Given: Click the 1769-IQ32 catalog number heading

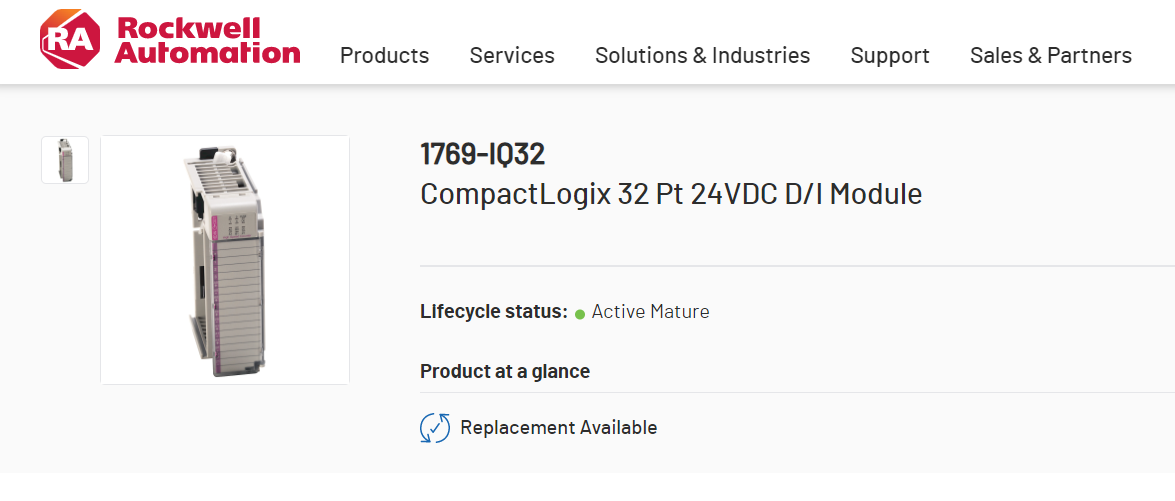Looking at the screenshot, I should (x=482, y=155).
